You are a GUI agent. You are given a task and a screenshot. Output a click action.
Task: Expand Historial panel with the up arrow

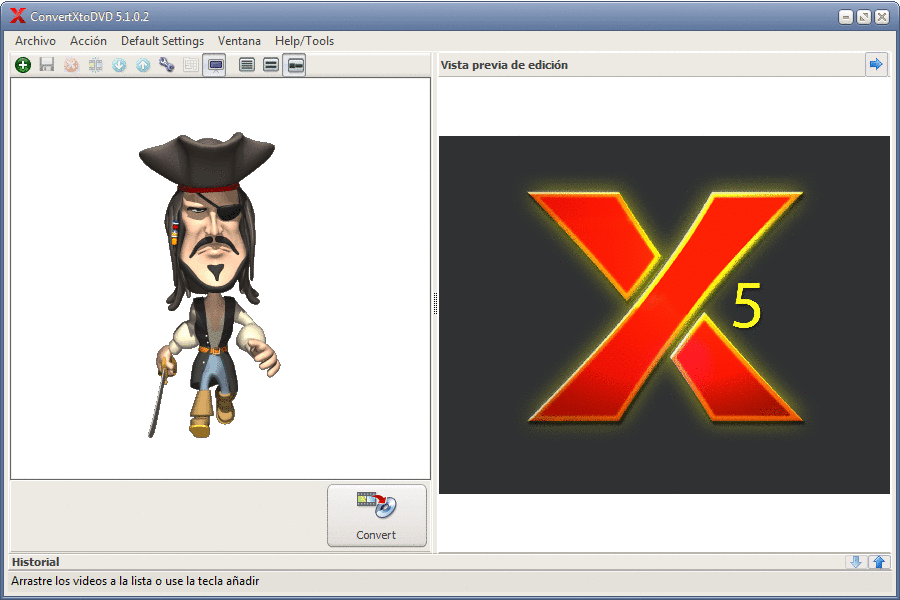[879, 562]
